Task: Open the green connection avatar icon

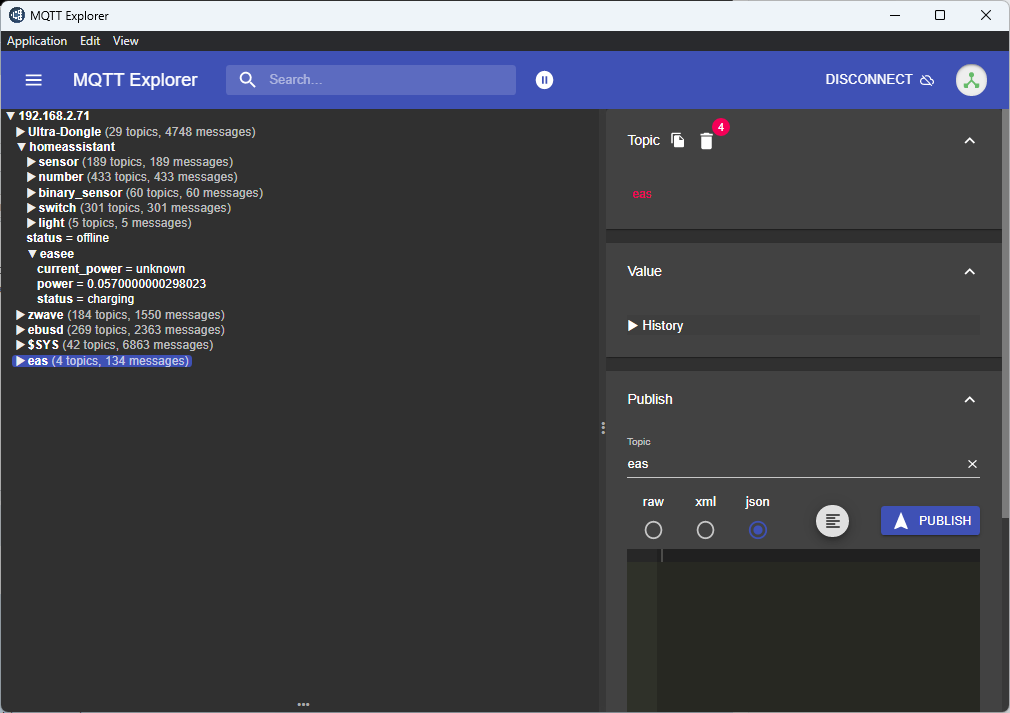Action: click(x=971, y=81)
